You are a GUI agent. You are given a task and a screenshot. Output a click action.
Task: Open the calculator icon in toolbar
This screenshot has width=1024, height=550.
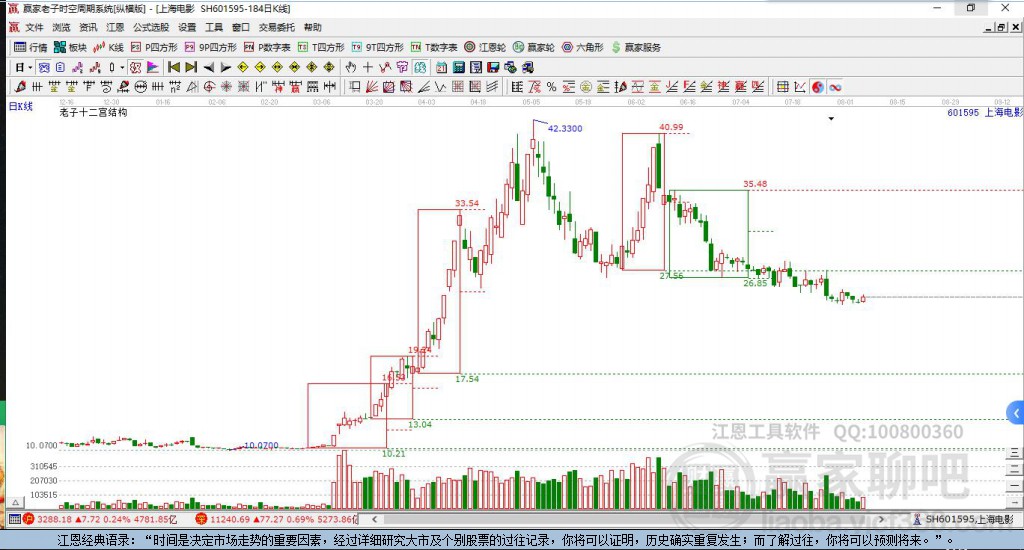(458, 67)
